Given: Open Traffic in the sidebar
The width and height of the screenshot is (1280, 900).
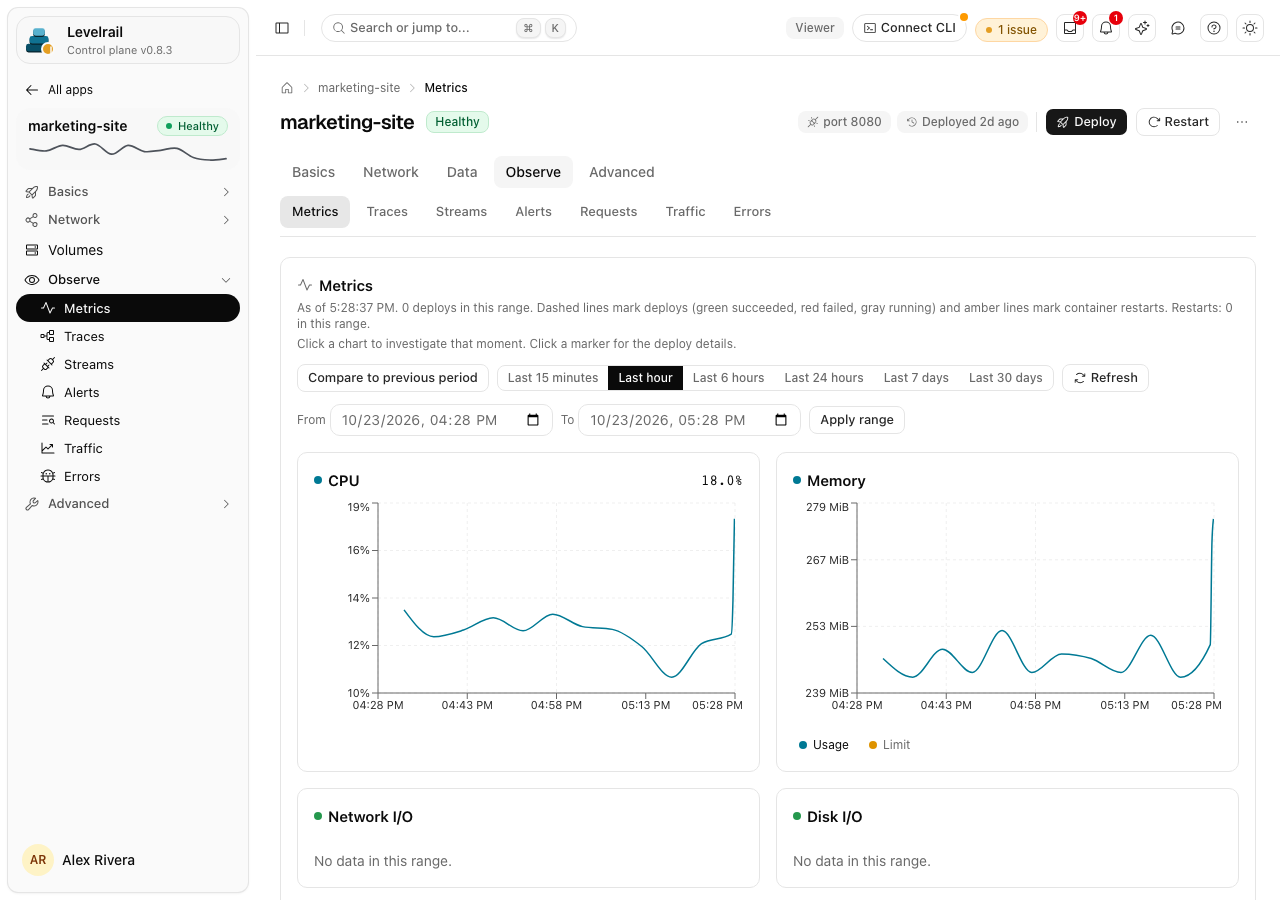Looking at the screenshot, I should (x=128, y=449).
